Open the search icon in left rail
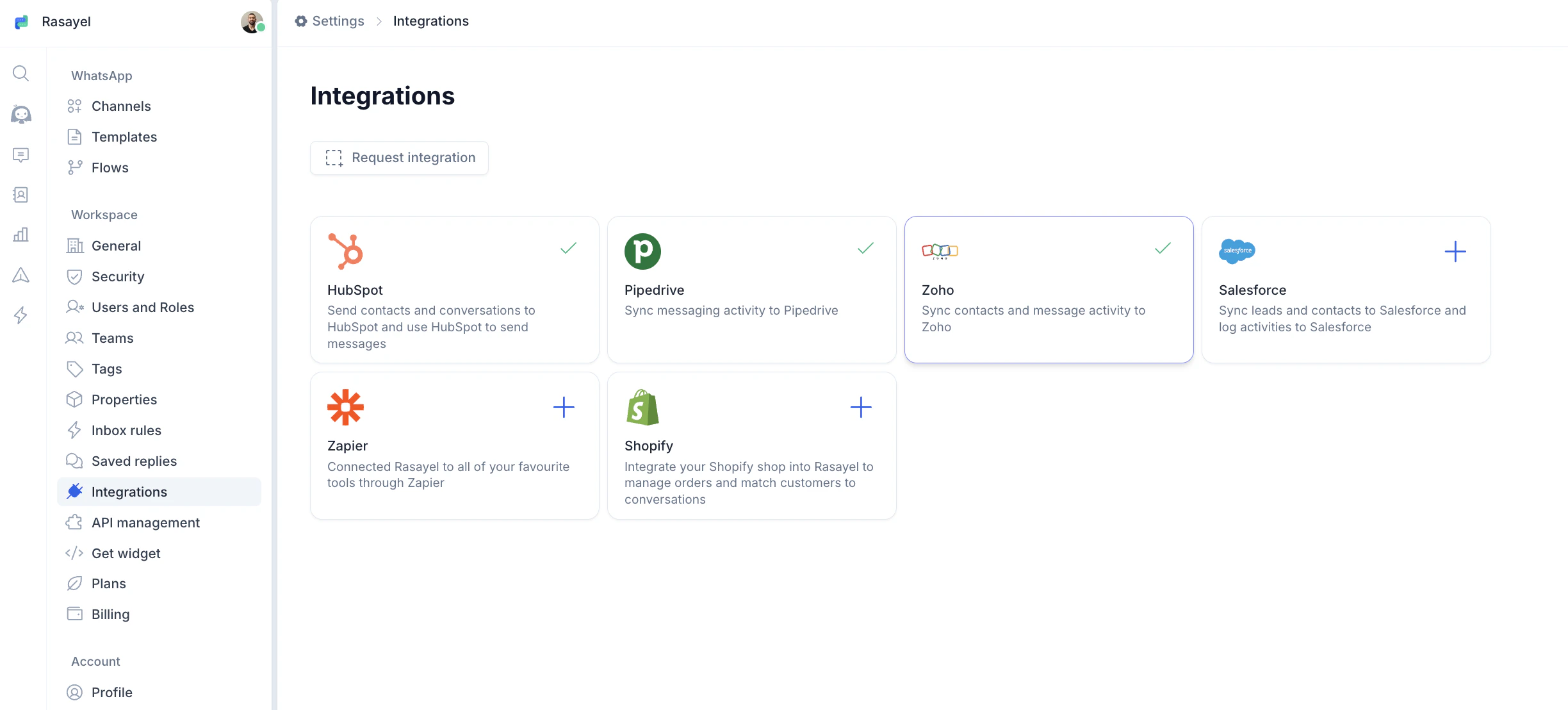 click(x=20, y=74)
